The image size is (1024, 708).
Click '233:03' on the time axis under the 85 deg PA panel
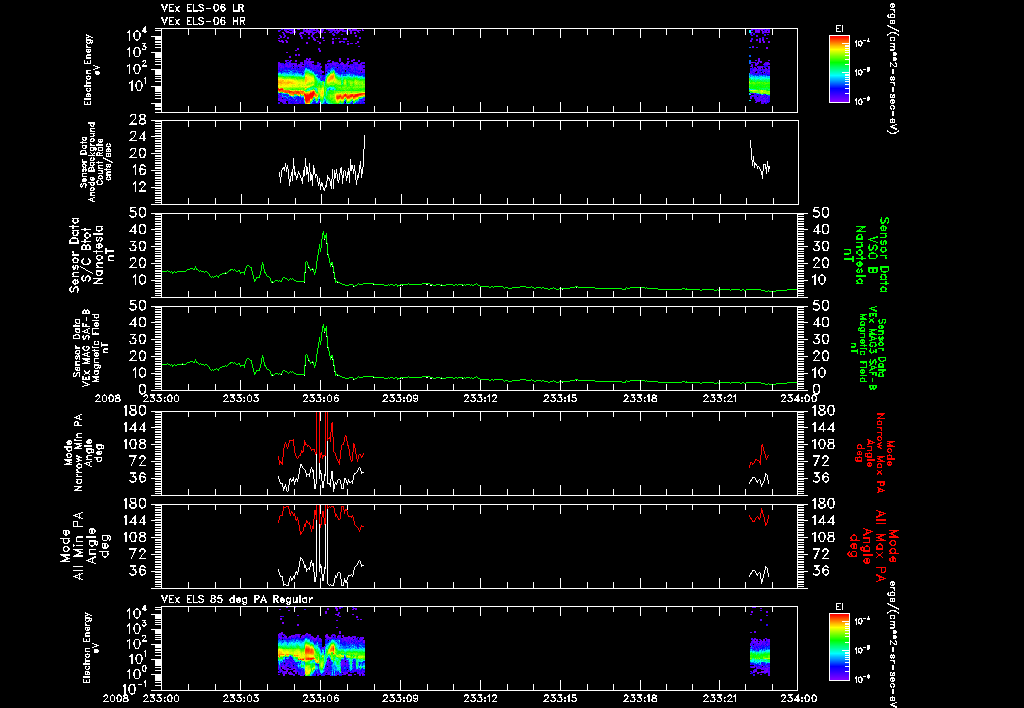point(241,698)
